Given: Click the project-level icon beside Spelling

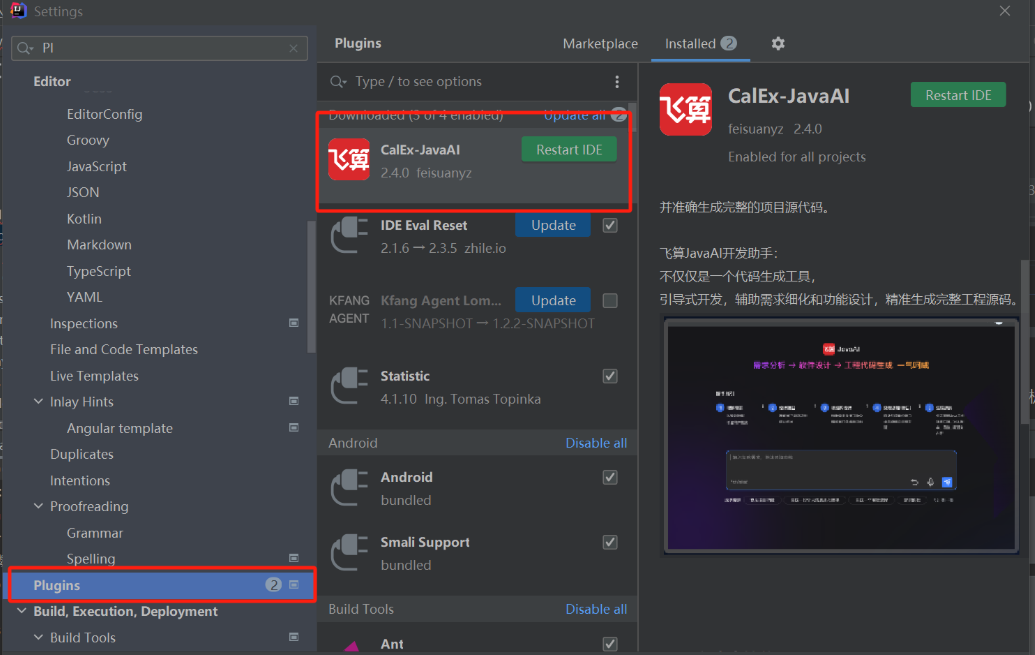Looking at the screenshot, I should click(294, 559).
